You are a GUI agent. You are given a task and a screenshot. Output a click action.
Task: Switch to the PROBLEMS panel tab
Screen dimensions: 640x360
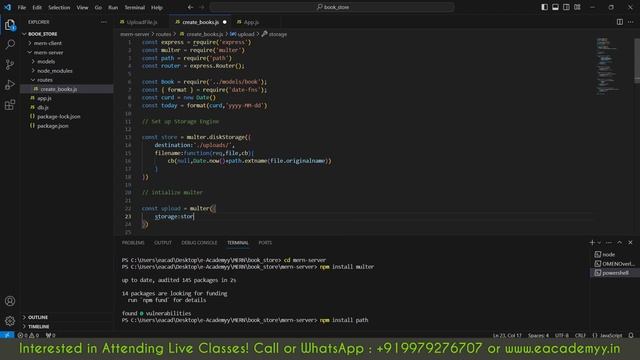[x=133, y=242]
